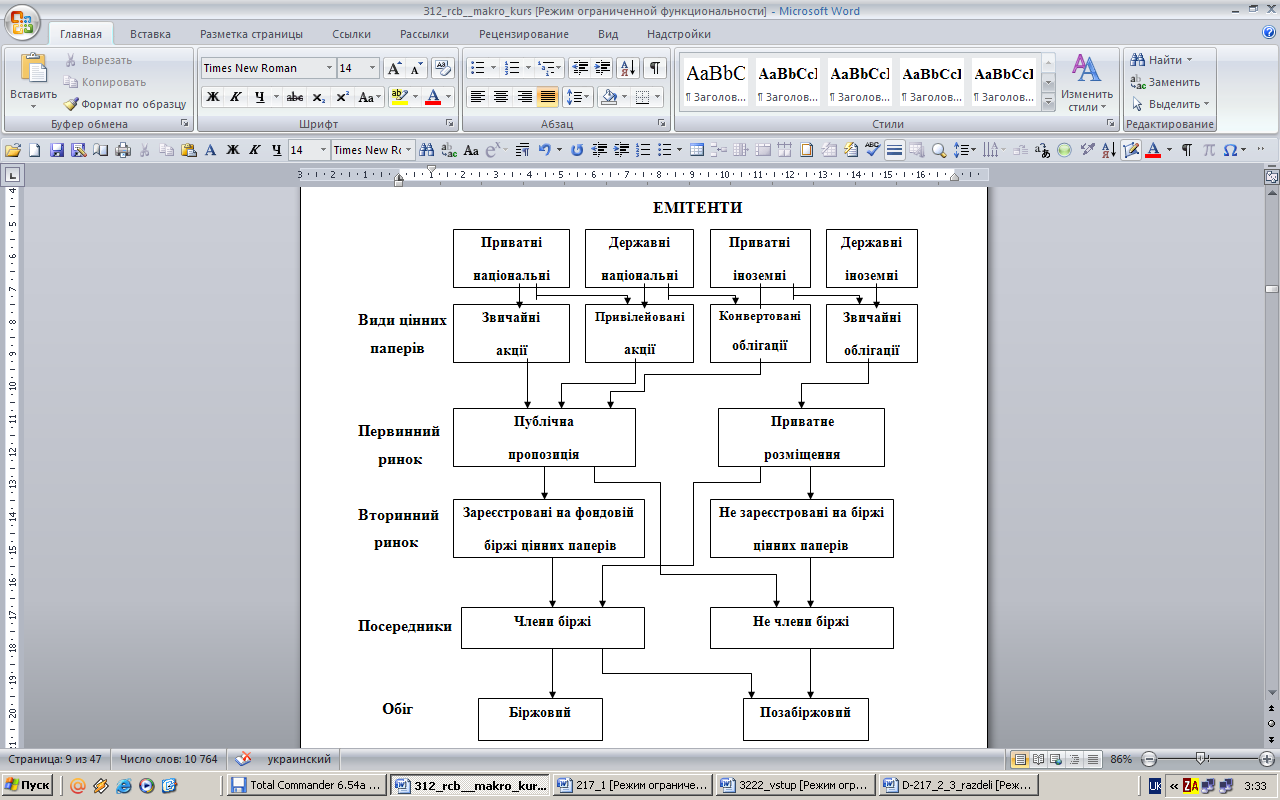
Task: Align text right in ribbon
Action: (524, 97)
